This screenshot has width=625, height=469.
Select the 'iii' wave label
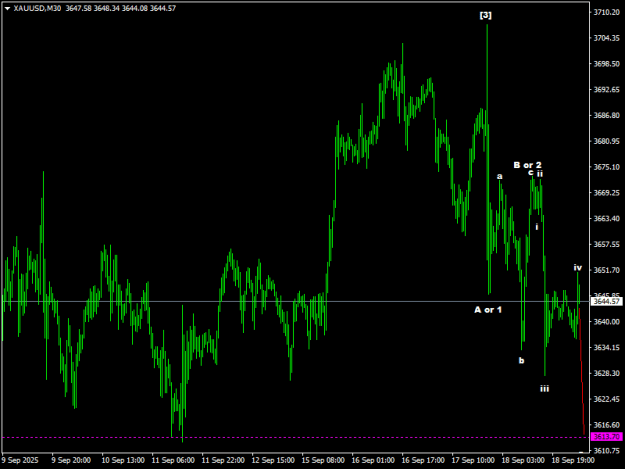coord(544,388)
